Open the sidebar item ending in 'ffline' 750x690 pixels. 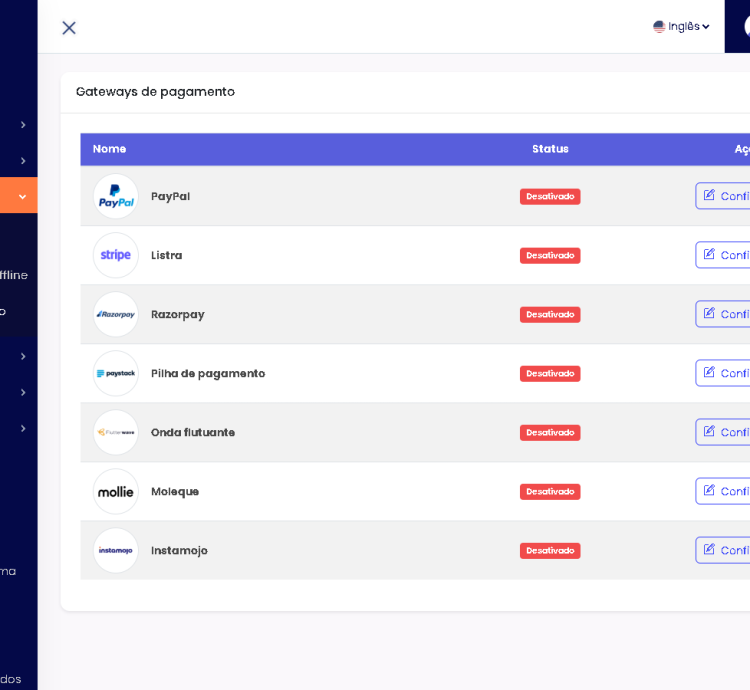tap(13, 275)
